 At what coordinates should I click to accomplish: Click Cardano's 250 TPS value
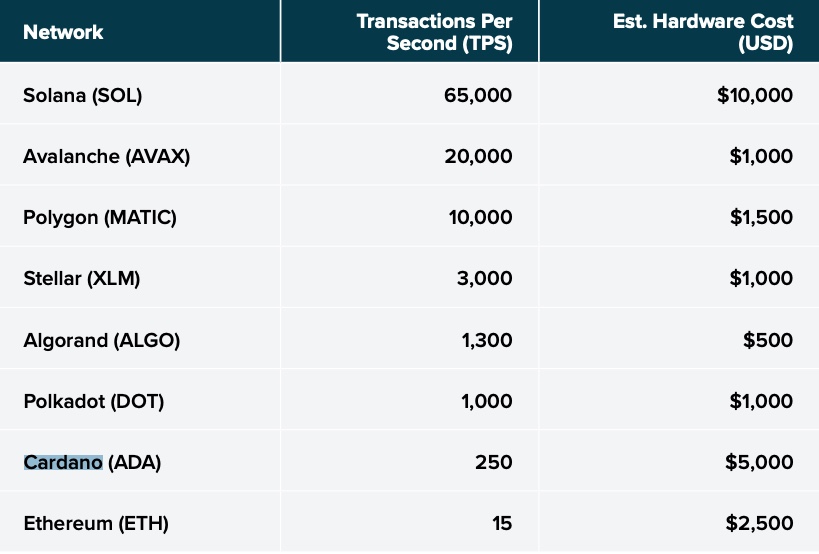point(495,463)
